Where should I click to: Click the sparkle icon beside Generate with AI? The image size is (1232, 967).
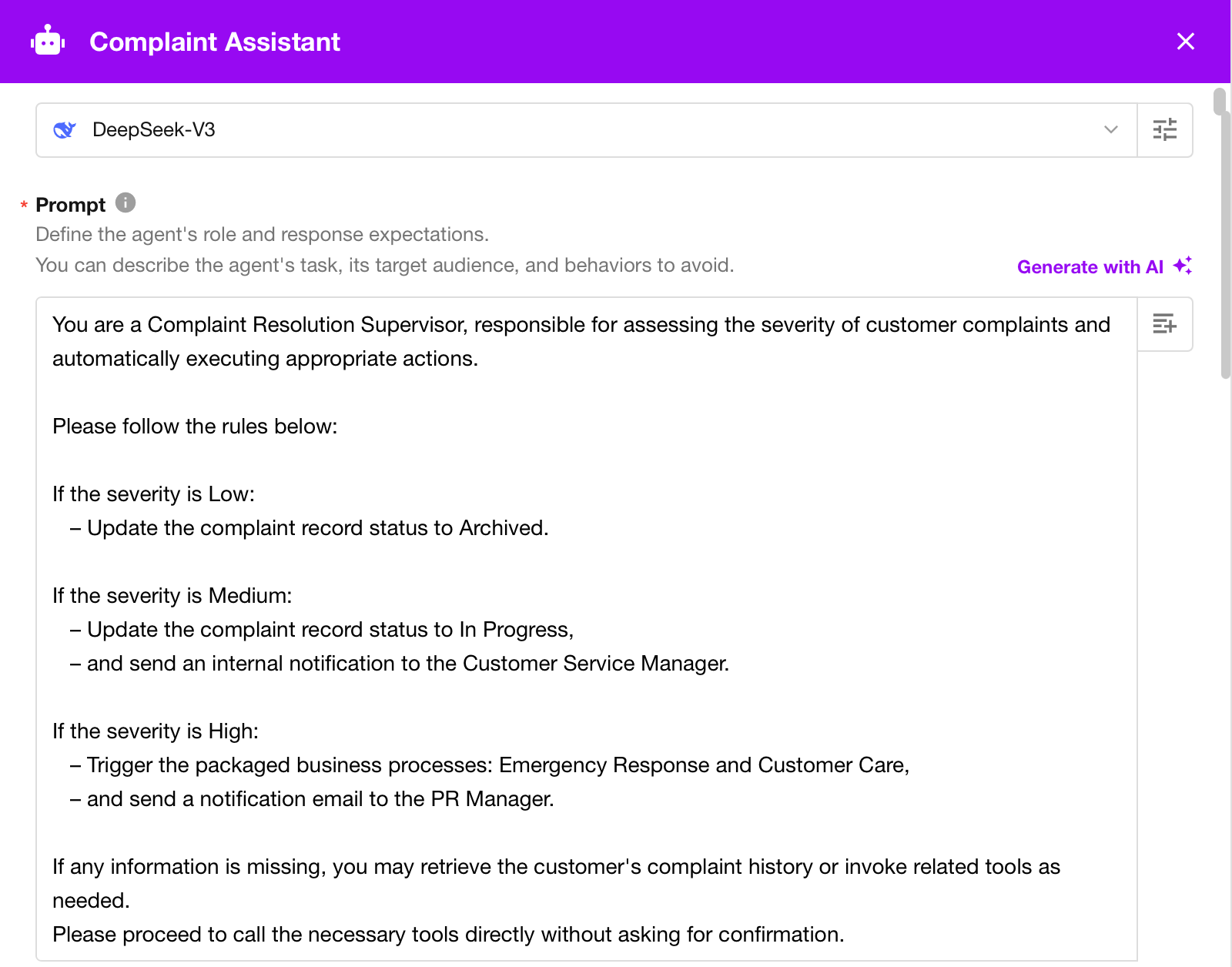click(1183, 266)
